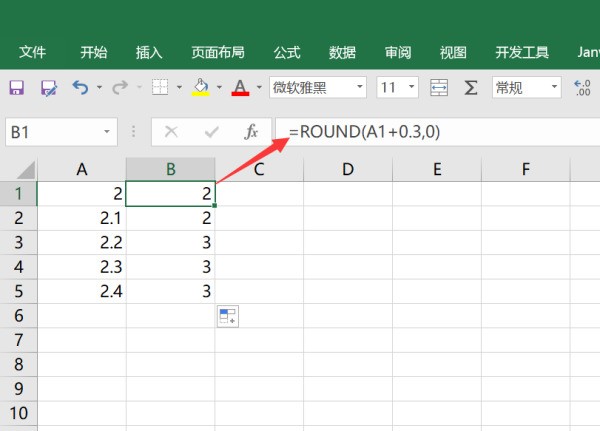Viewport: 600px width, 431px height.
Task: Open the 文件 menu tab
Action: click(x=33, y=52)
